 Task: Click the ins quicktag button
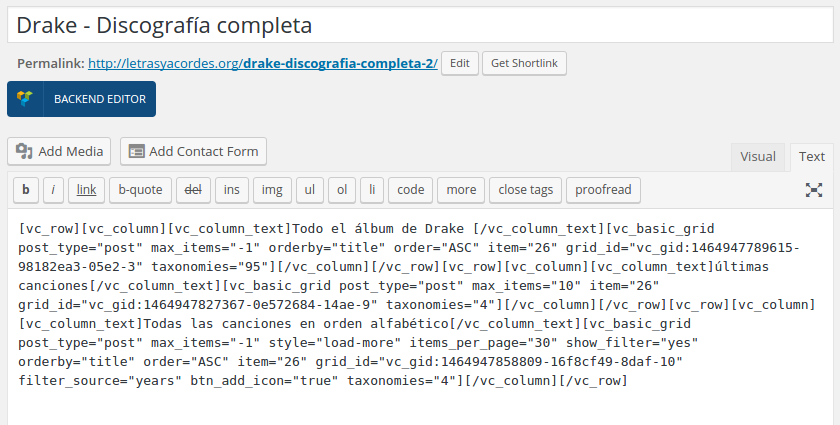(x=231, y=190)
